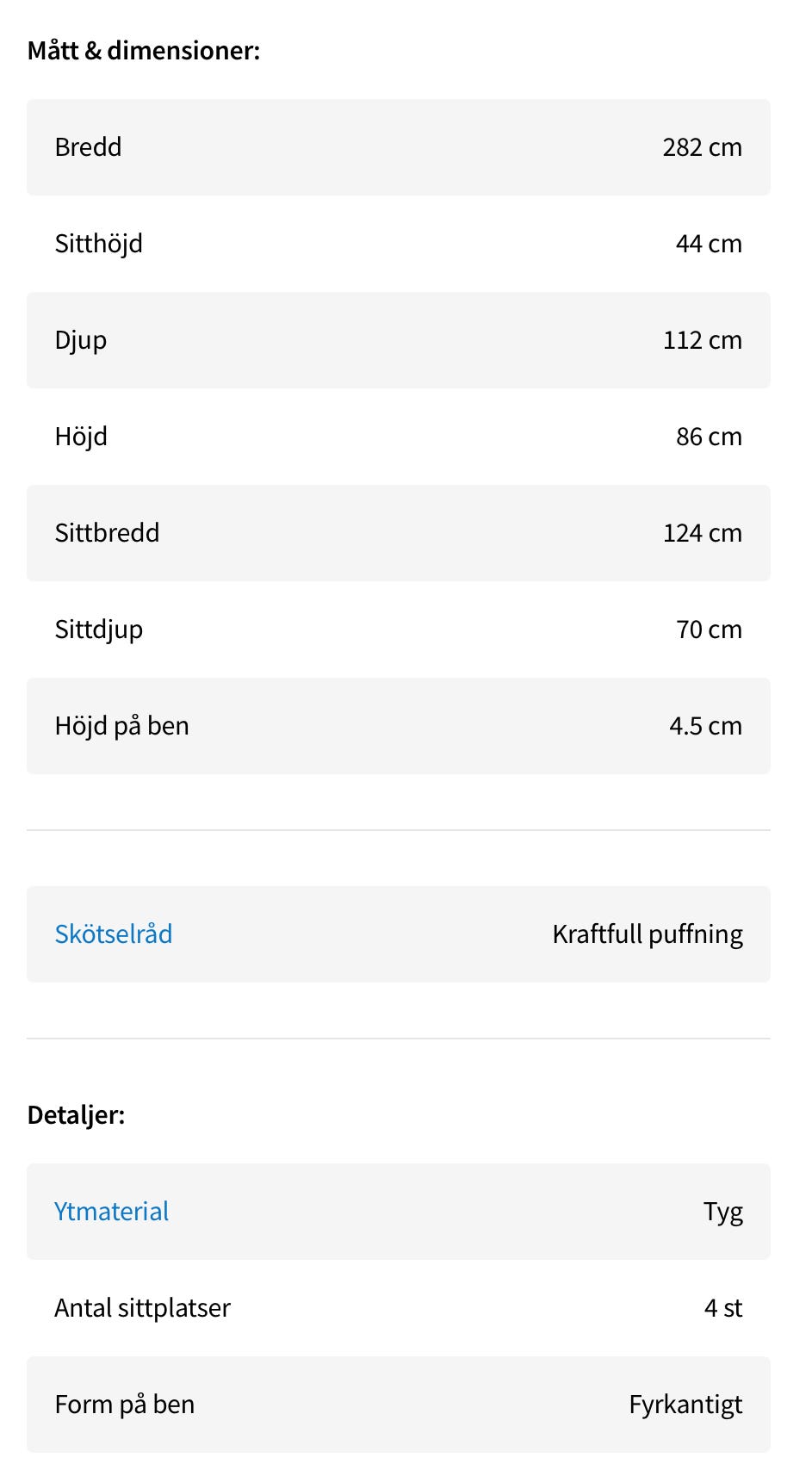Select the Djup row label
Image resolution: width=812 pixels, height=1476 pixels.
[81, 340]
